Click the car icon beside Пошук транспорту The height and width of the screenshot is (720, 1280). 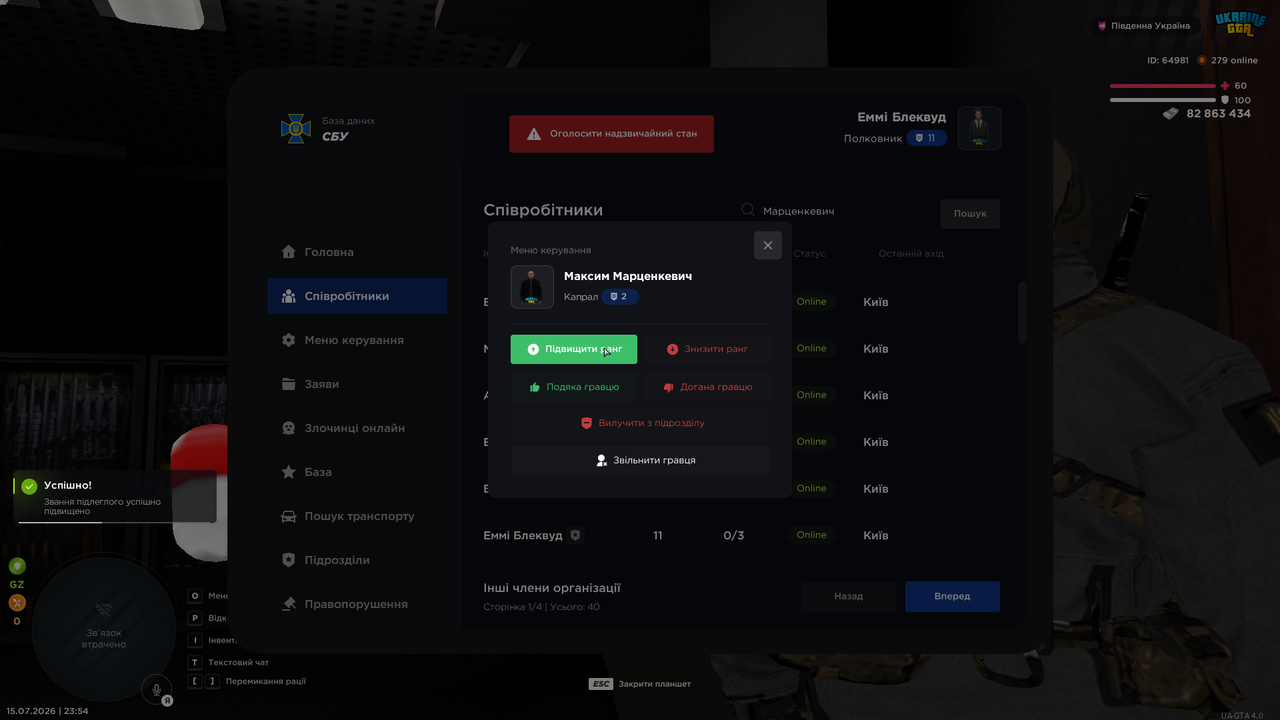(288, 516)
